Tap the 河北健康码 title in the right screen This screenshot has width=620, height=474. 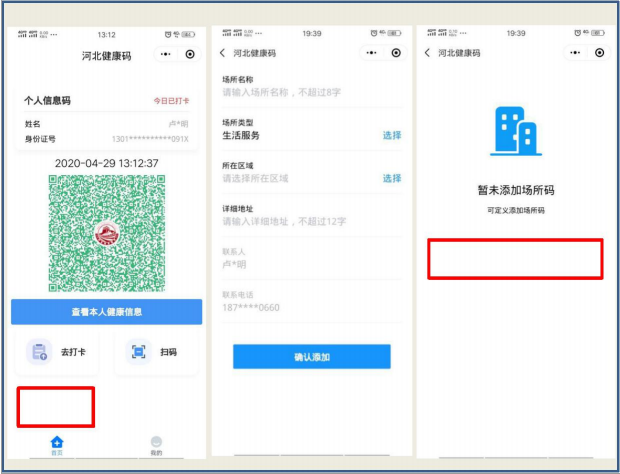pos(459,53)
